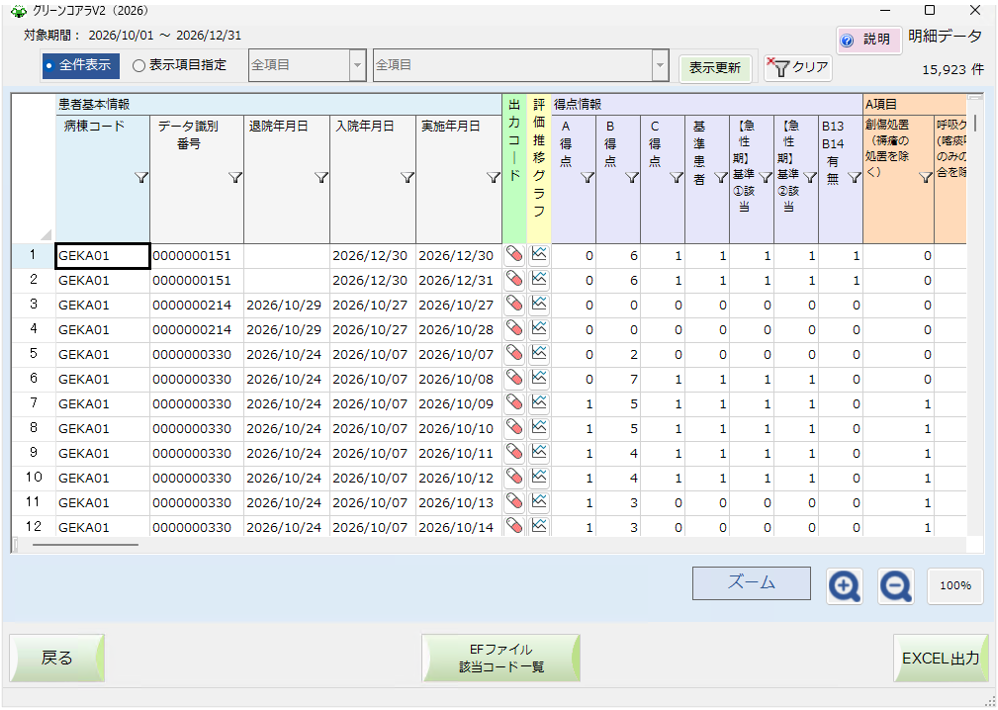Screen dimensions: 998x710
Task: Filter the A得点 column via funnel icon
Action: click(x=587, y=179)
